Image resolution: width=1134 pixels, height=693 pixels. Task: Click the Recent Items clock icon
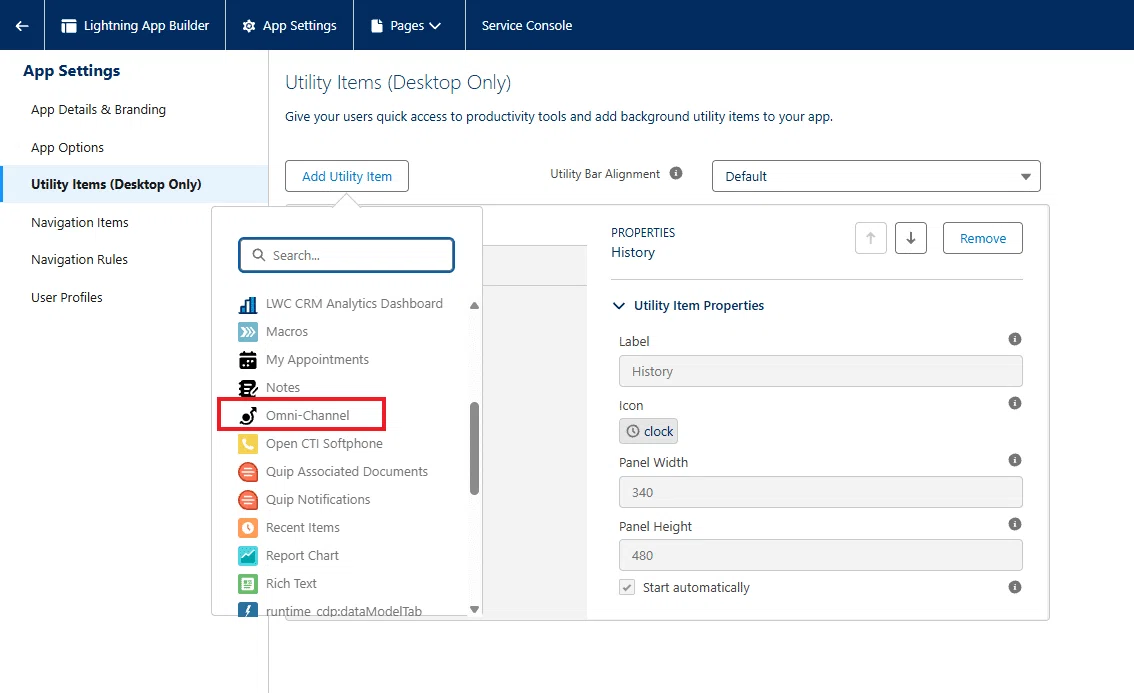point(248,528)
